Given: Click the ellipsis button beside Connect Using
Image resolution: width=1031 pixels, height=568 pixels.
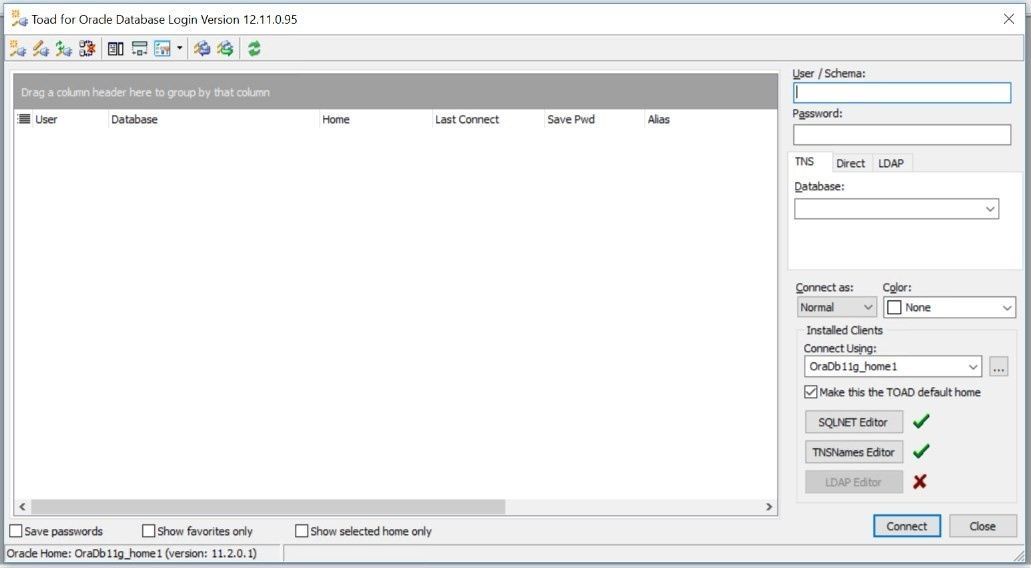Looking at the screenshot, I should coord(998,367).
